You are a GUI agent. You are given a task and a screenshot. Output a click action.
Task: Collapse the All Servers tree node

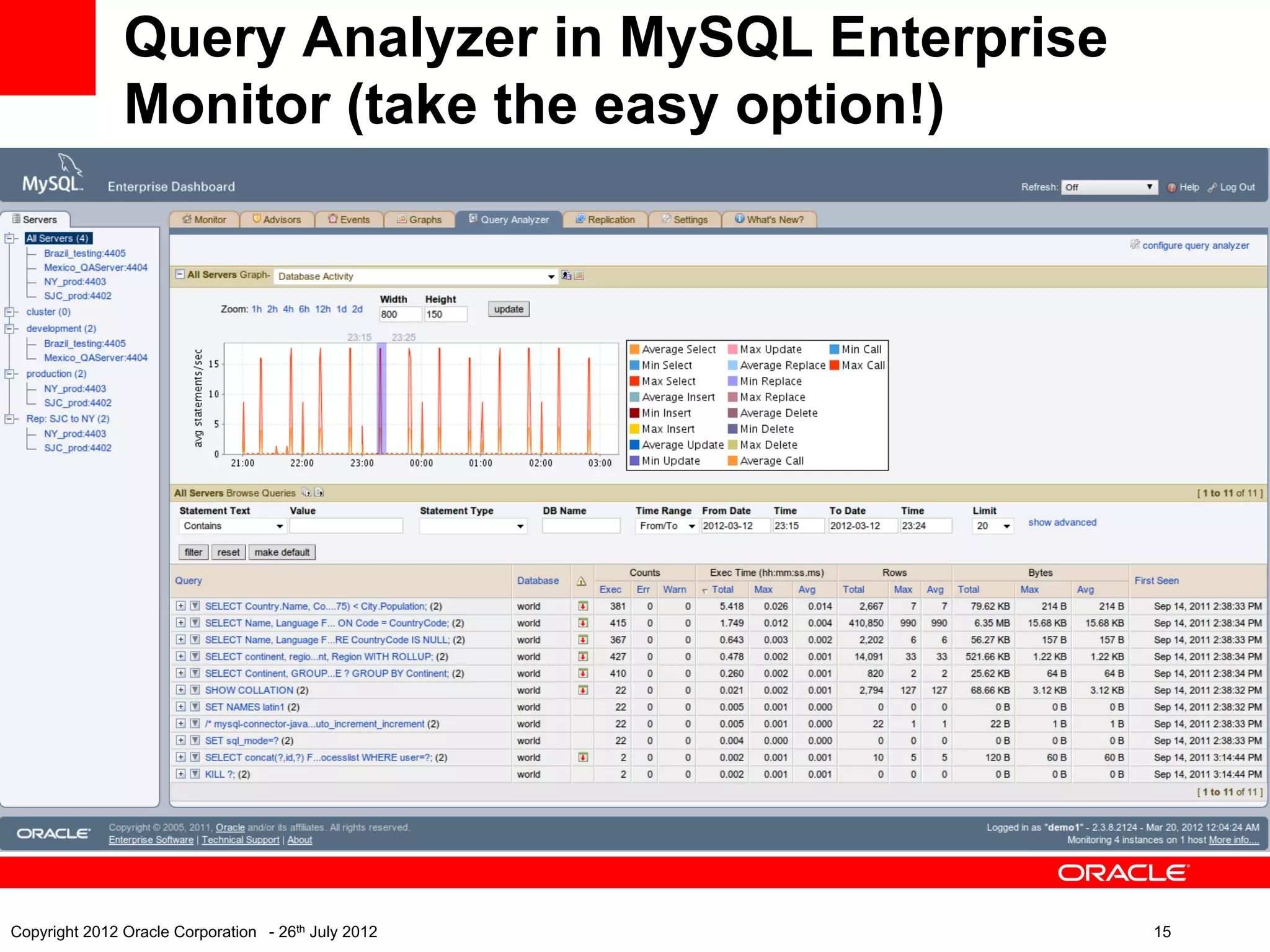click(11, 238)
